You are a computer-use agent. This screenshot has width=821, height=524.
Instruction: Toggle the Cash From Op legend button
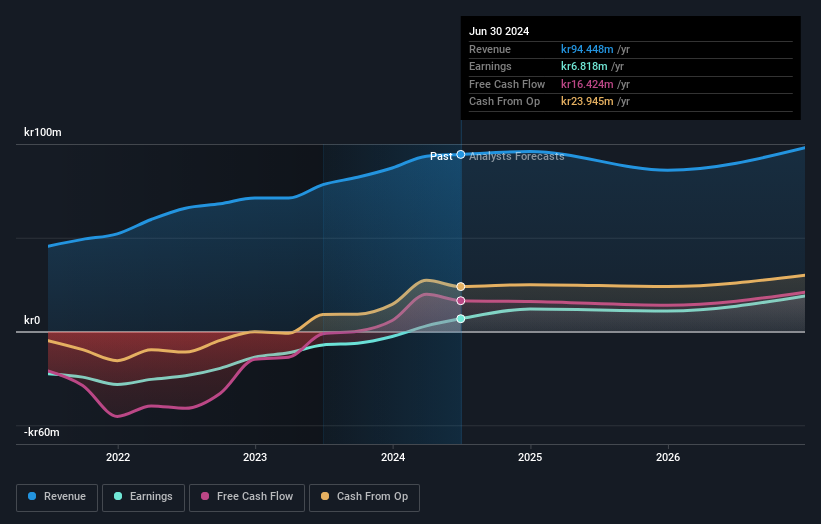(364, 497)
